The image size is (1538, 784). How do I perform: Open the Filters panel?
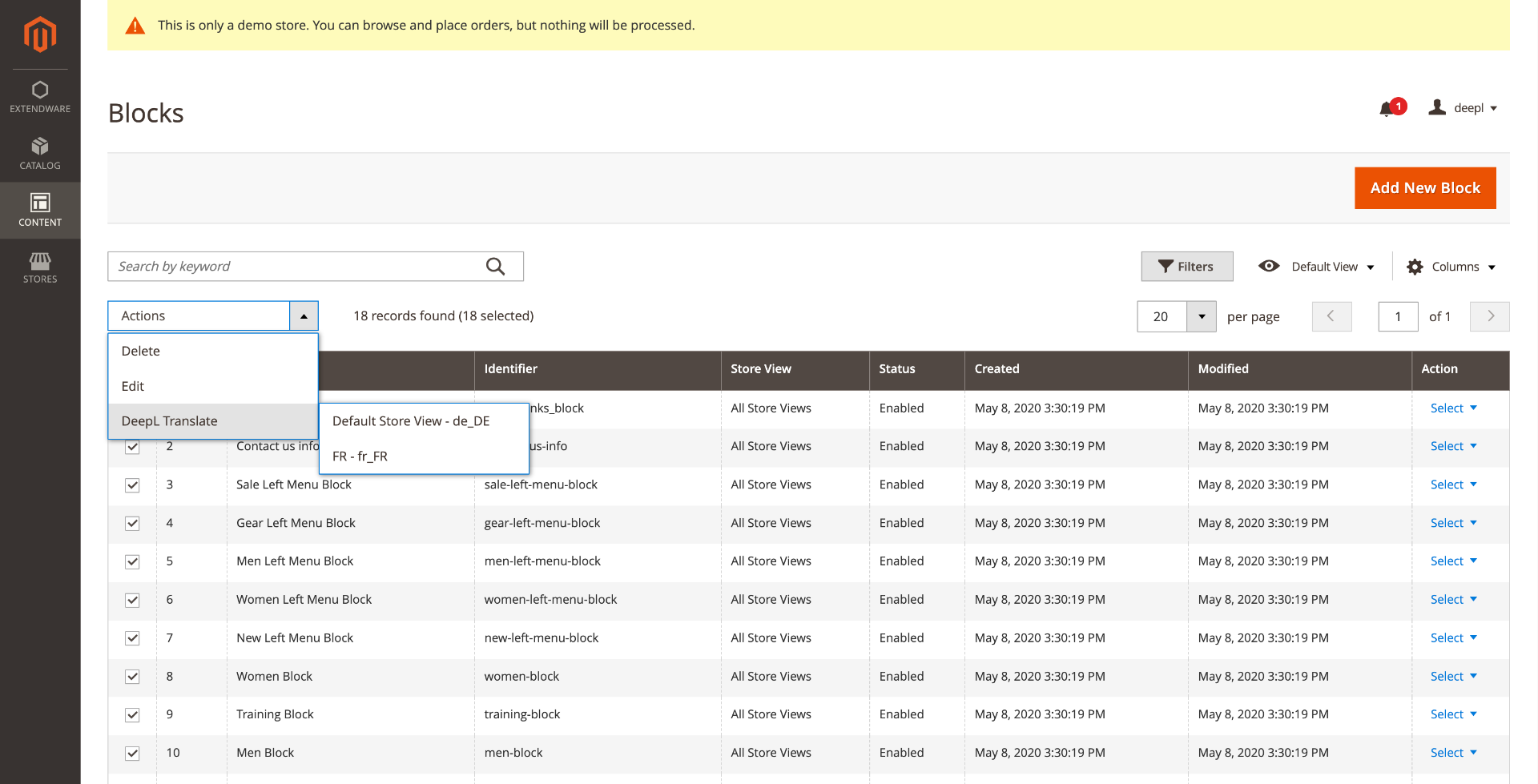pyautogui.click(x=1186, y=267)
